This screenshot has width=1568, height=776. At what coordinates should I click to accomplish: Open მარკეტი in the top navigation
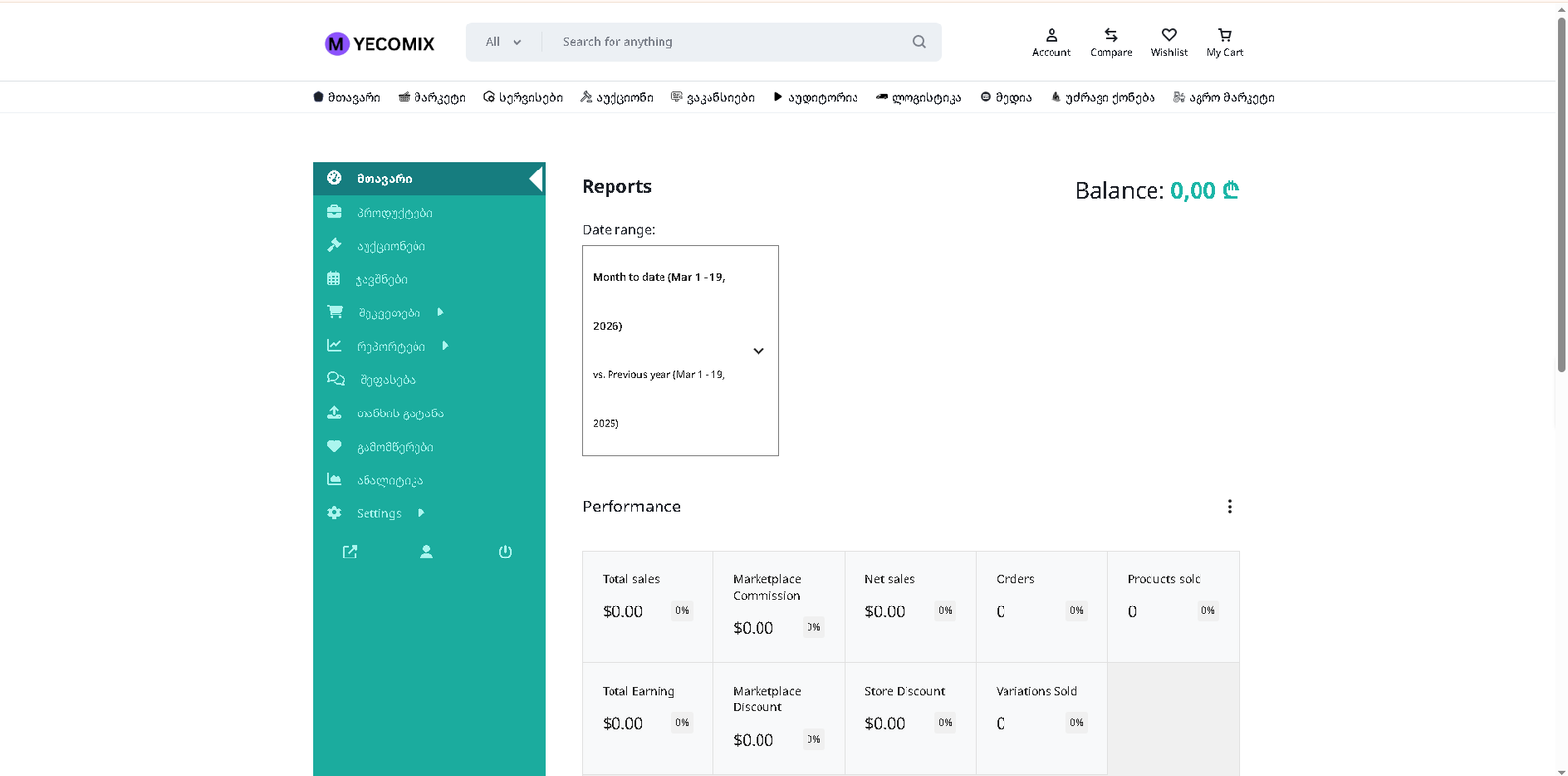pyautogui.click(x=431, y=97)
